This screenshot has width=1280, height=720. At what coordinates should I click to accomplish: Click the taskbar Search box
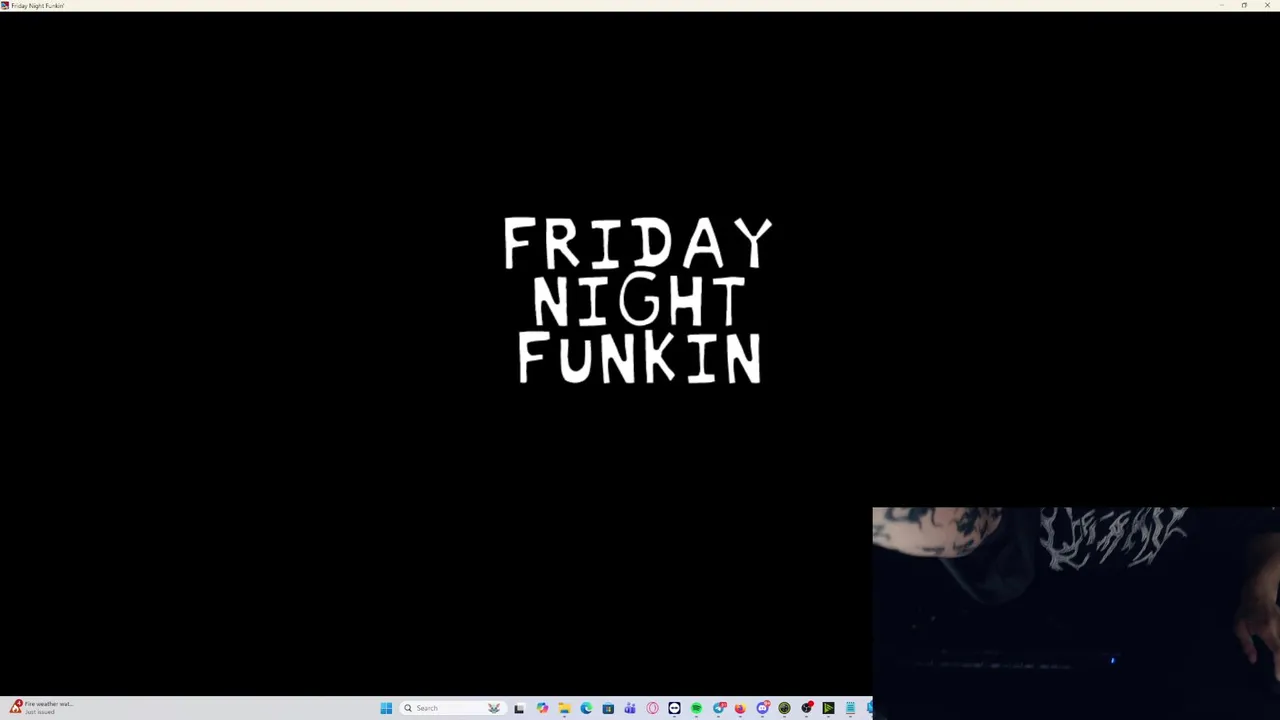click(x=453, y=708)
